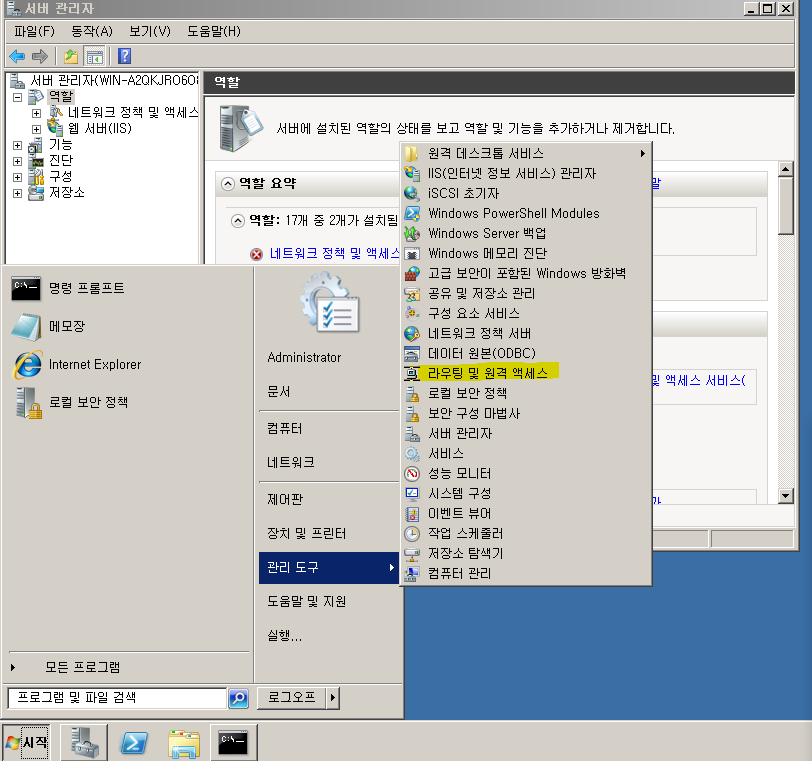Click the 프로그램 및 파일 검색 field

coord(118,698)
